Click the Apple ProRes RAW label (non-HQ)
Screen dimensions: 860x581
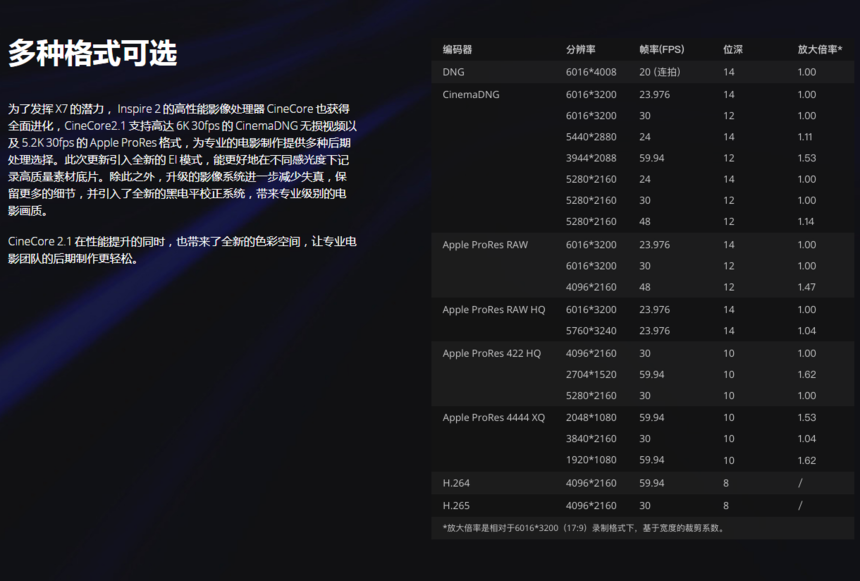coord(485,245)
